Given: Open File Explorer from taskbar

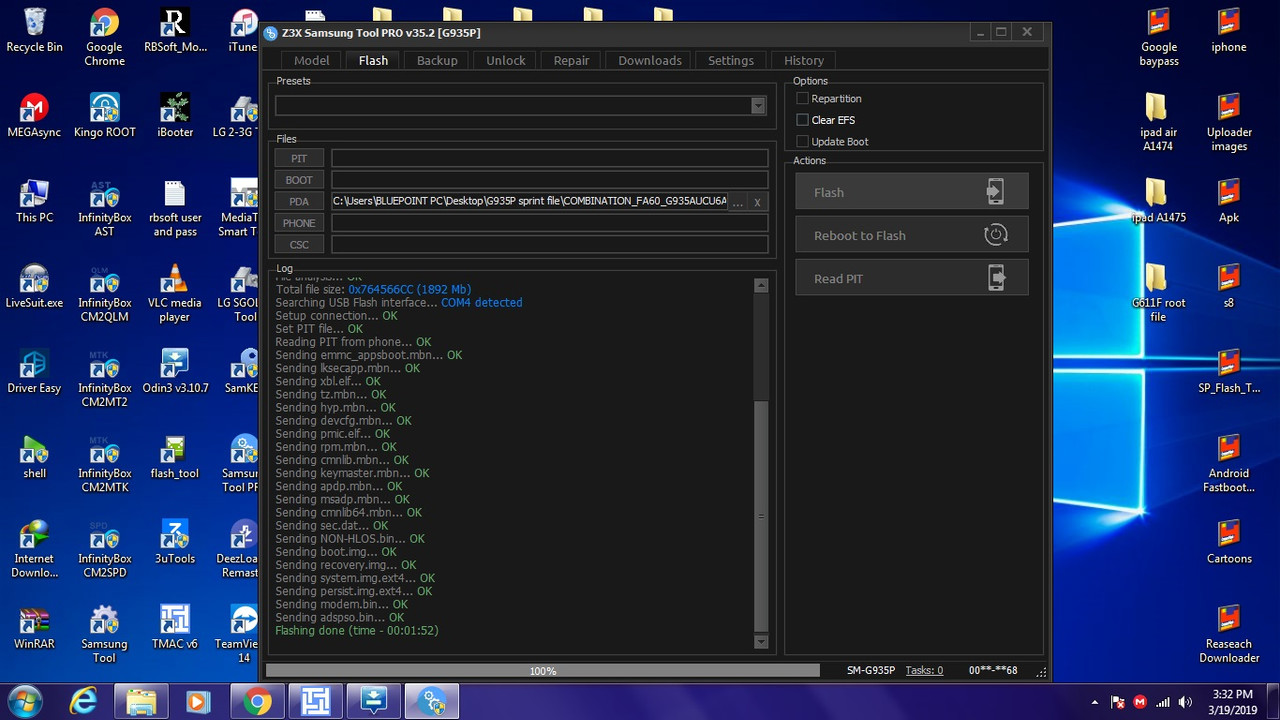Looking at the screenshot, I should 141,702.
